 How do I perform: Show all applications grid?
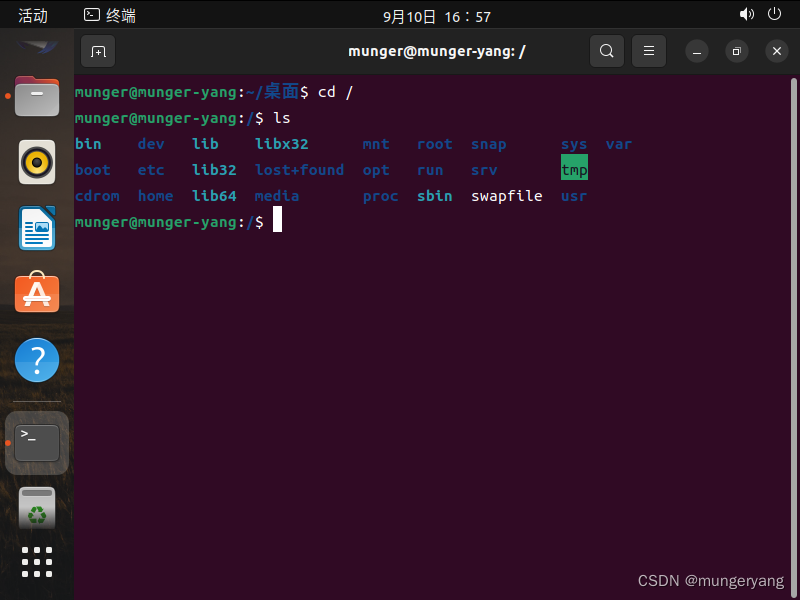[37, 562]
